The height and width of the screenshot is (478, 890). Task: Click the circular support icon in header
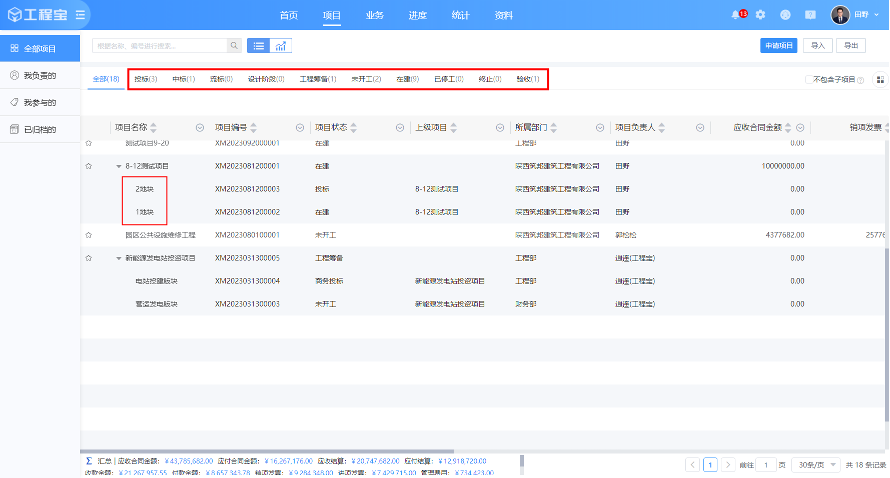785,15
